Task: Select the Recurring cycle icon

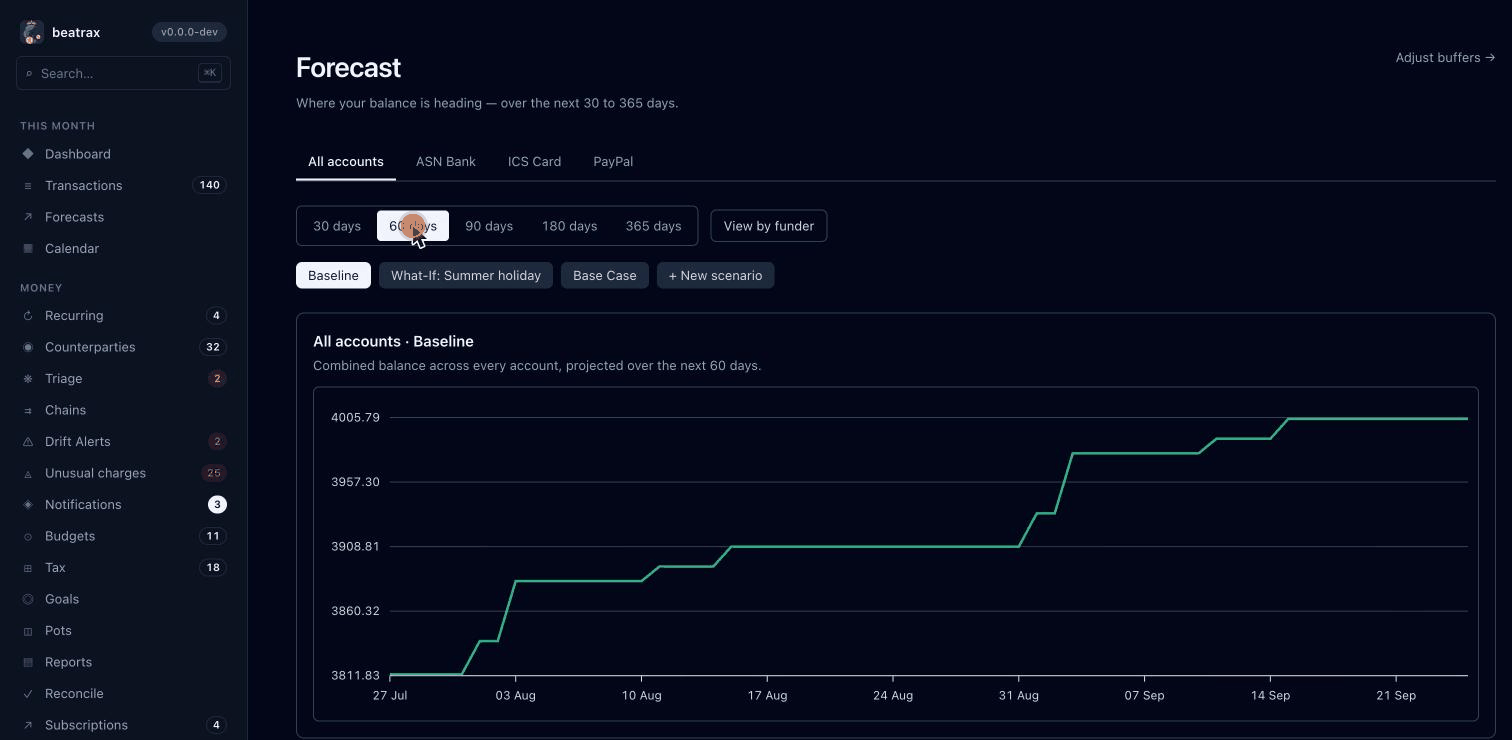Action: 28,316
